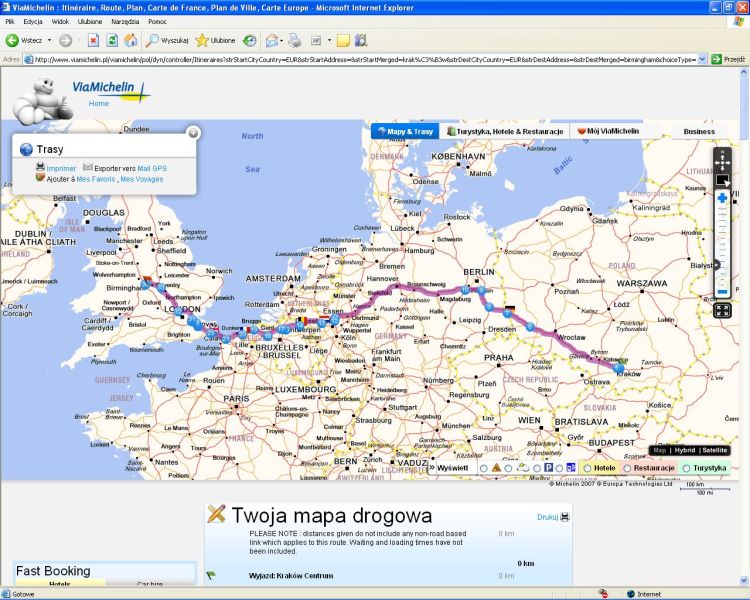
Task: Stop page loading with red X icon
Action: coord(93,41)
